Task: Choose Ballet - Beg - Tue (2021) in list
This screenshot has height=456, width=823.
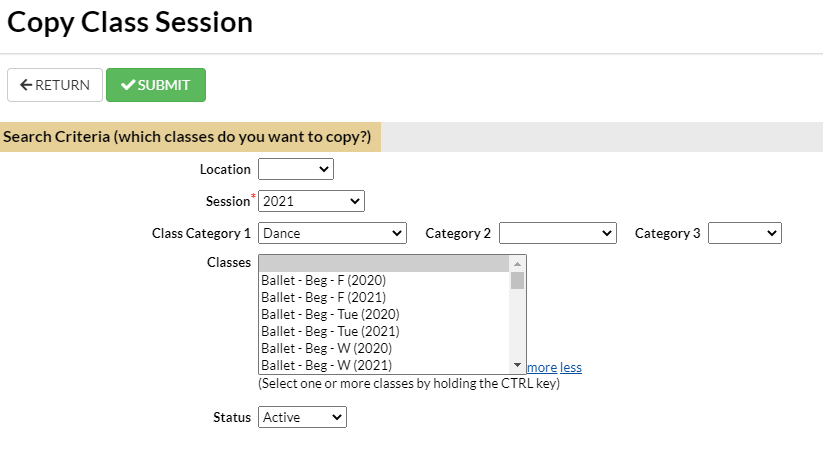Action: click(330, 331)
